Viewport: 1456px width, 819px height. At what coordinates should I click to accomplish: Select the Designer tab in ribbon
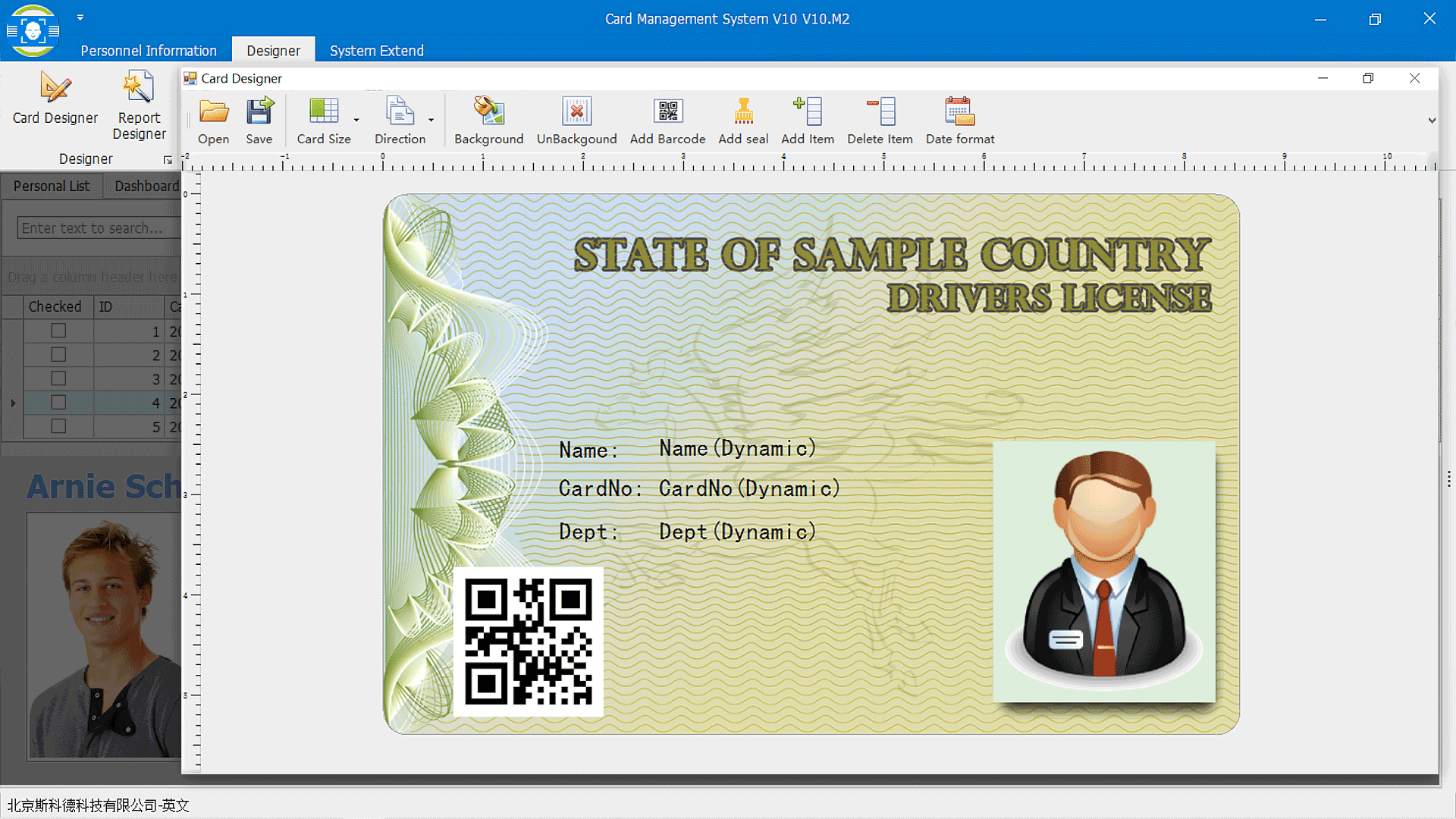[273, 50]
